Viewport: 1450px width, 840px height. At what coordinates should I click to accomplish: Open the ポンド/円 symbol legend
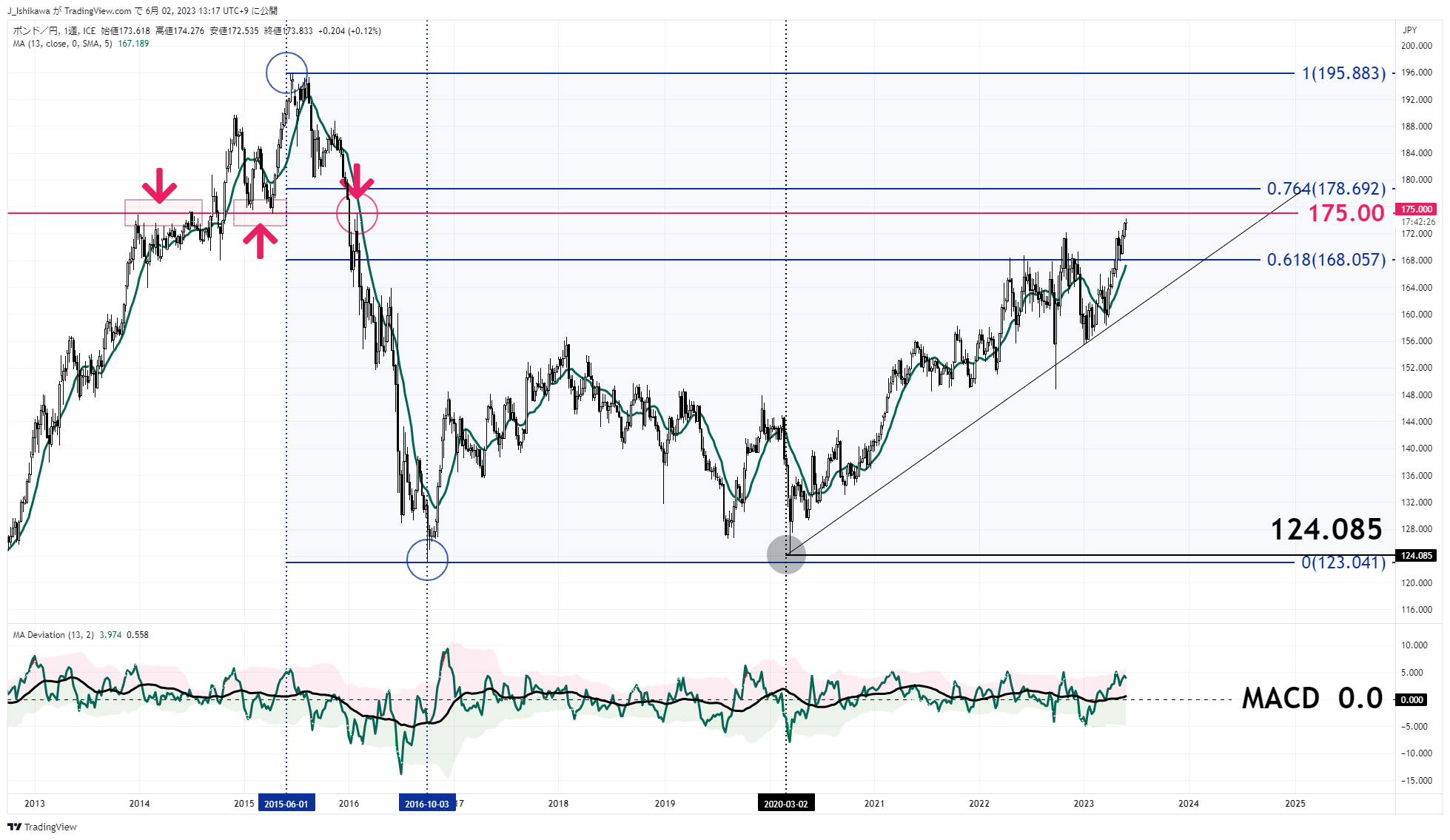click(197, 31)
